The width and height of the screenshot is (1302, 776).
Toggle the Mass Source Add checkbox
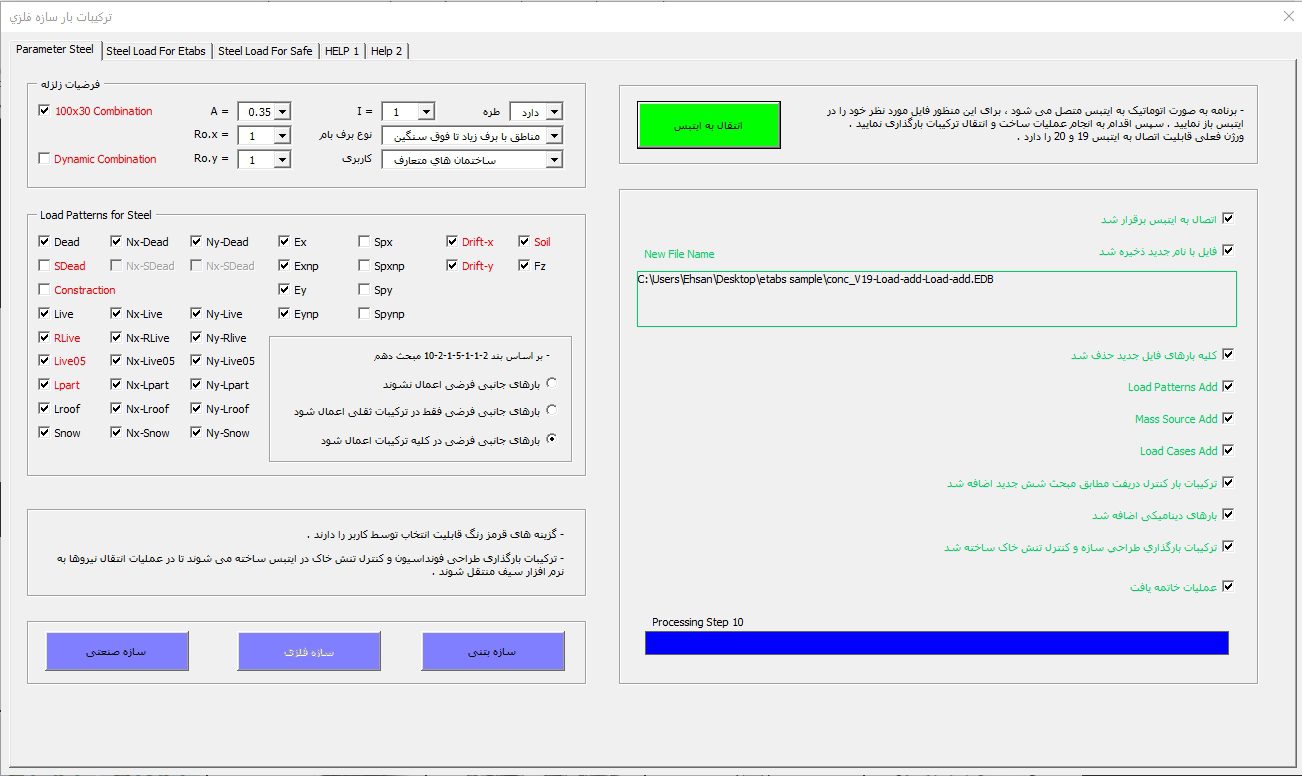pyautogui.click(x=1228, y=419)
